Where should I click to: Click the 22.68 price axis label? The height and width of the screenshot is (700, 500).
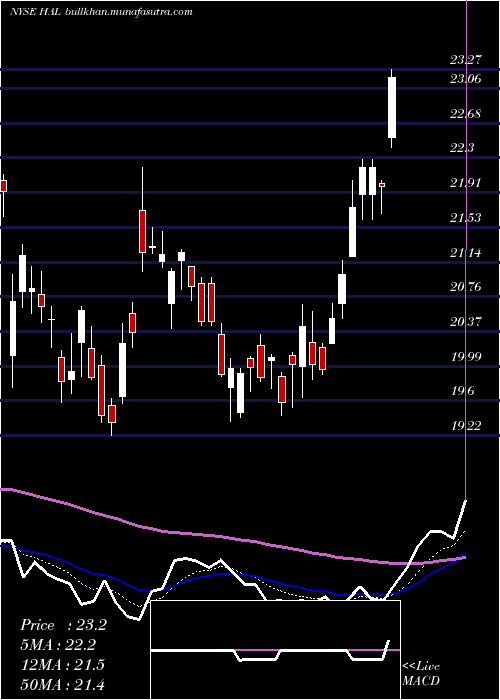point(466,114)
